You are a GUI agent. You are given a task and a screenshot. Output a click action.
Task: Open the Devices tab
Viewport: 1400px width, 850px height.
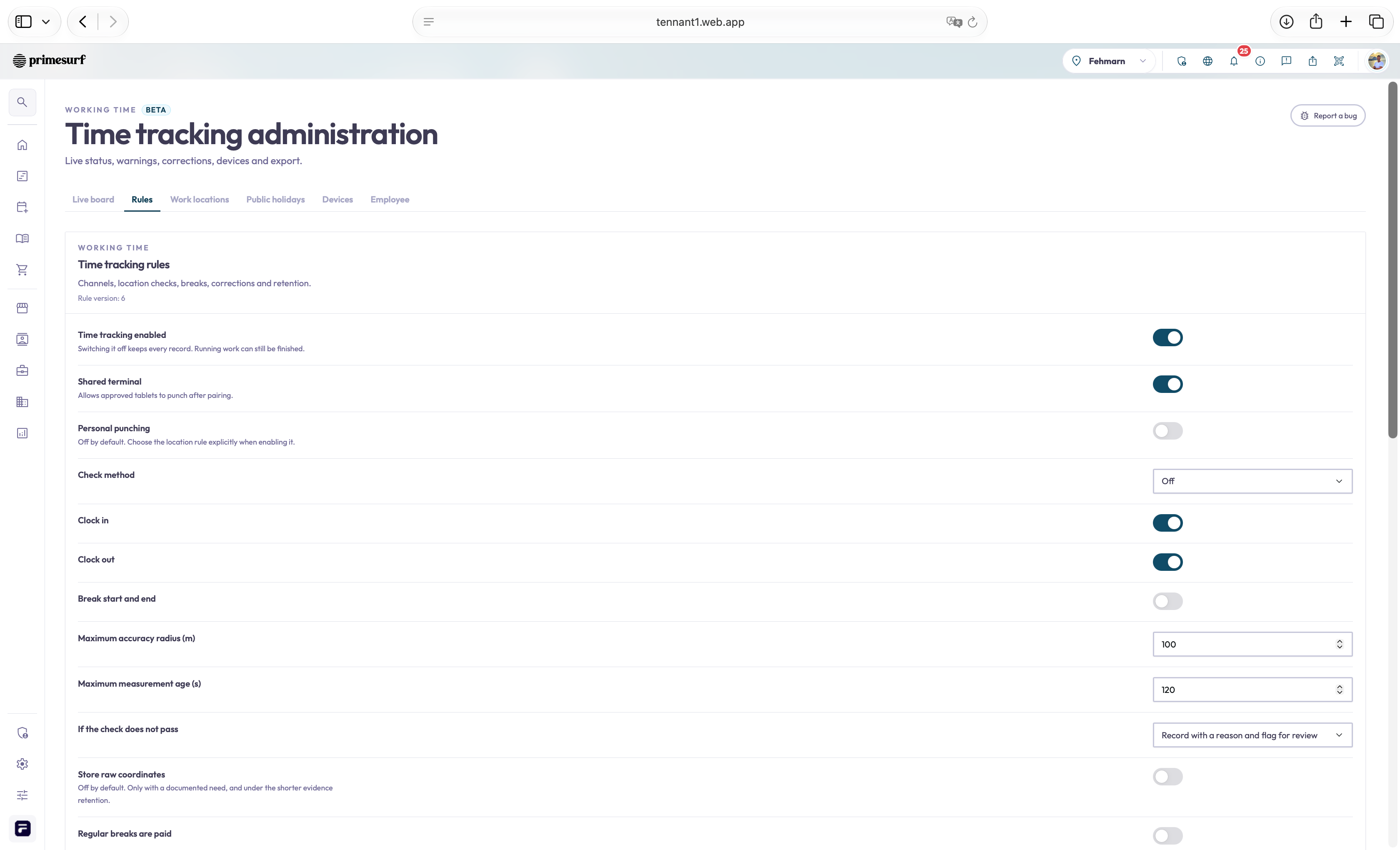click(x=337, y=200)
